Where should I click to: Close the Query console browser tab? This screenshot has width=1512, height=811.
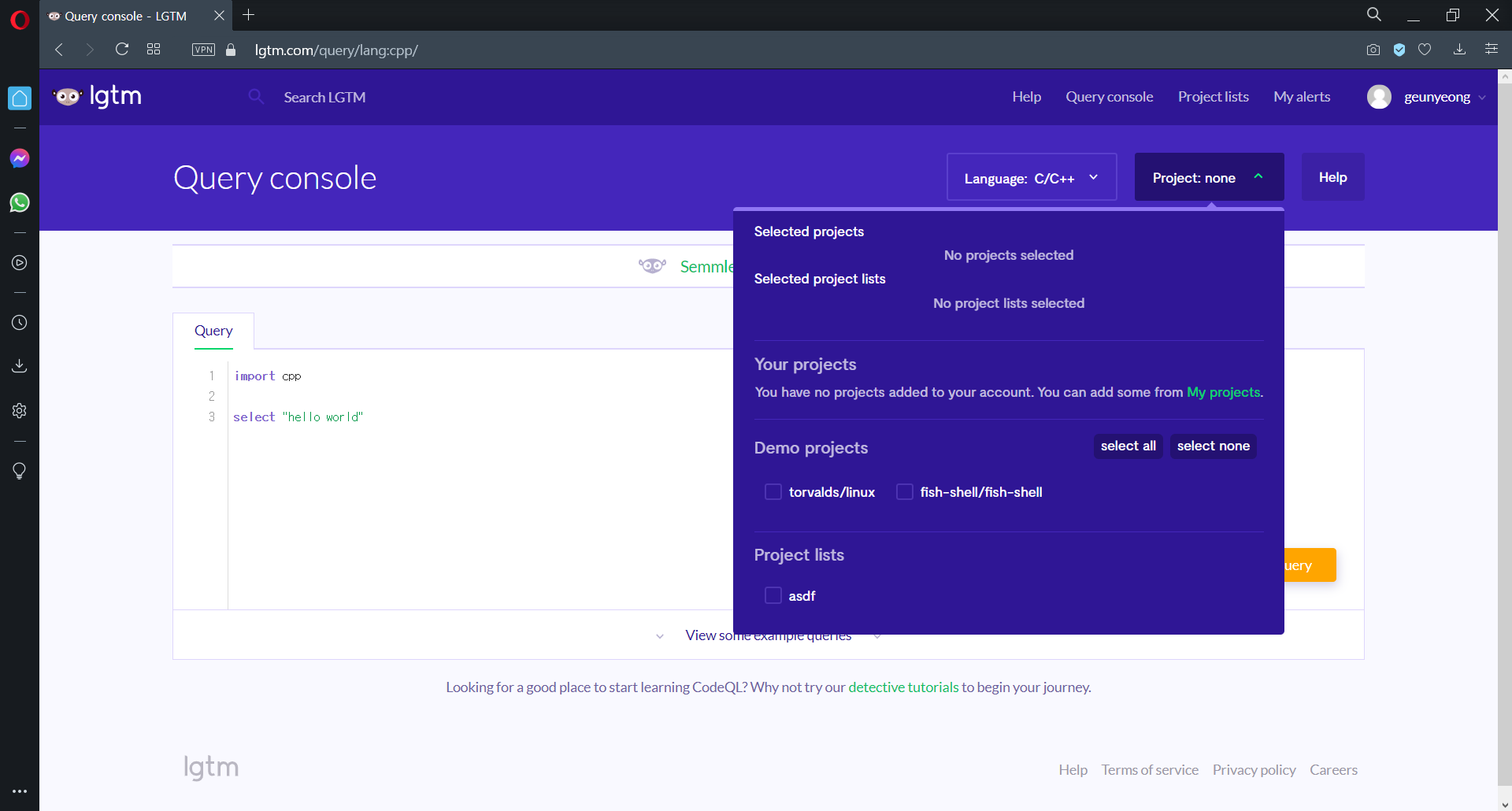point(219,16)
